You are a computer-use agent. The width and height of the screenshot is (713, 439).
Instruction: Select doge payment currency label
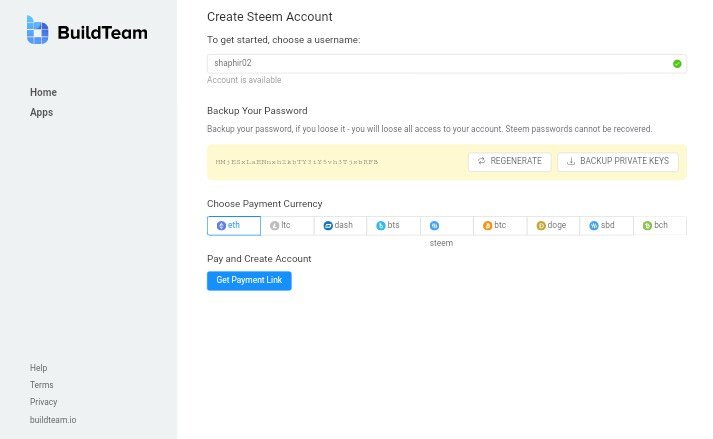coord(557,225)
